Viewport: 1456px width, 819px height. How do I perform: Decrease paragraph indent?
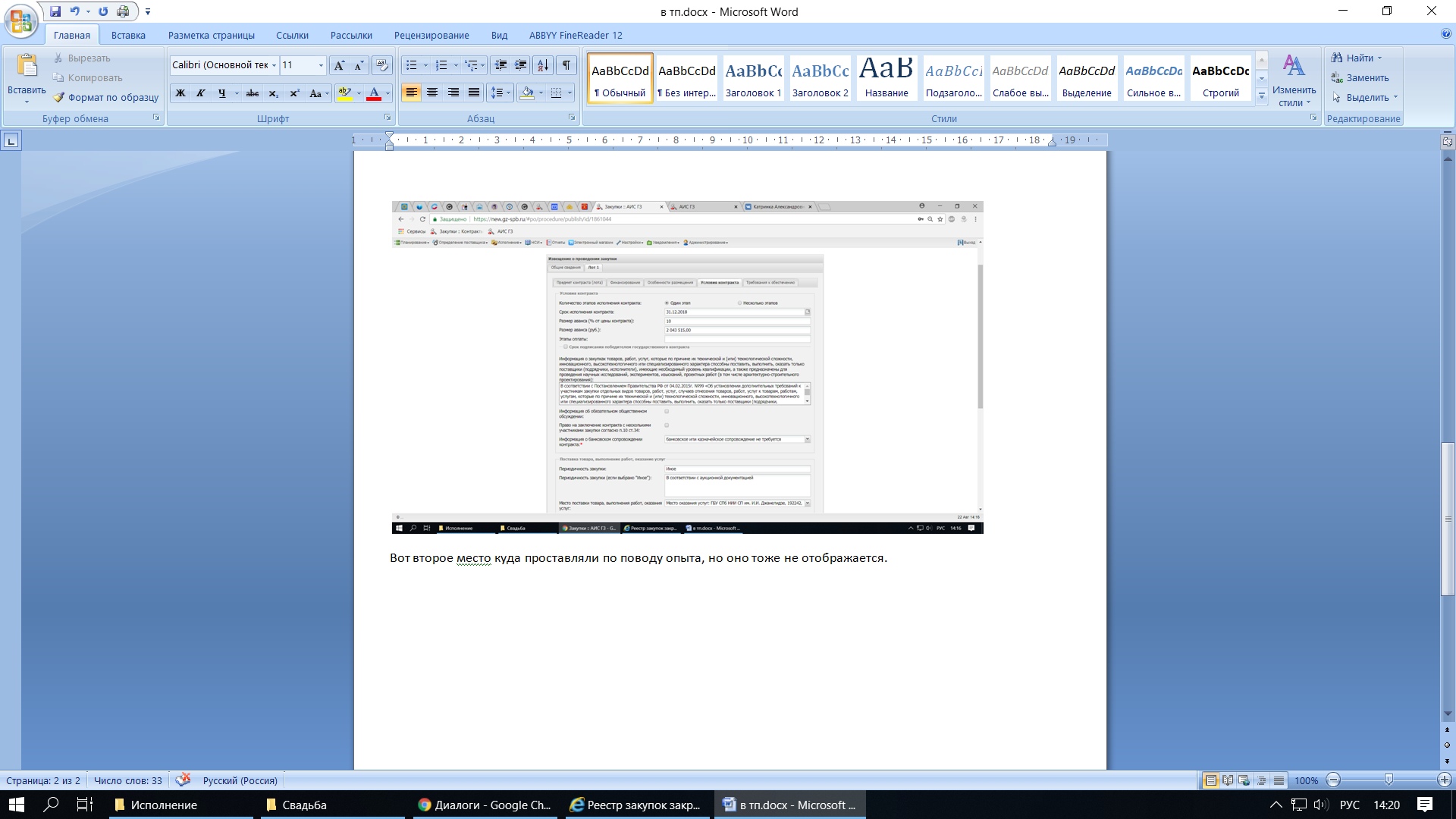click(500, 65)
